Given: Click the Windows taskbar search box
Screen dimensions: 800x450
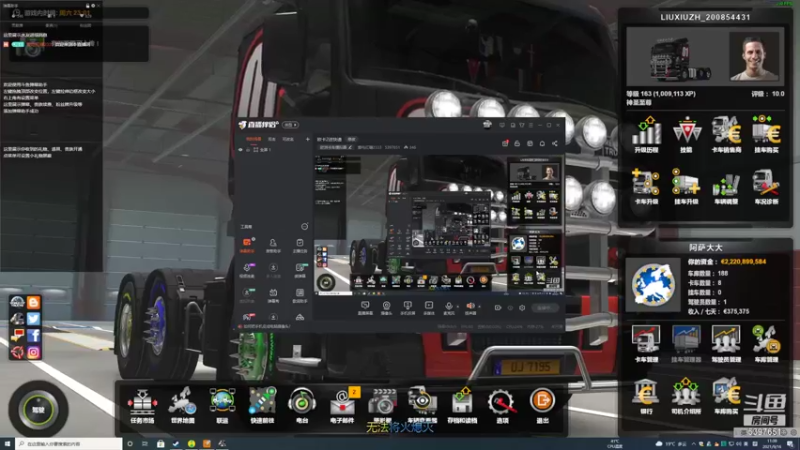Looking at the screenshot, I should click(69, 444).
